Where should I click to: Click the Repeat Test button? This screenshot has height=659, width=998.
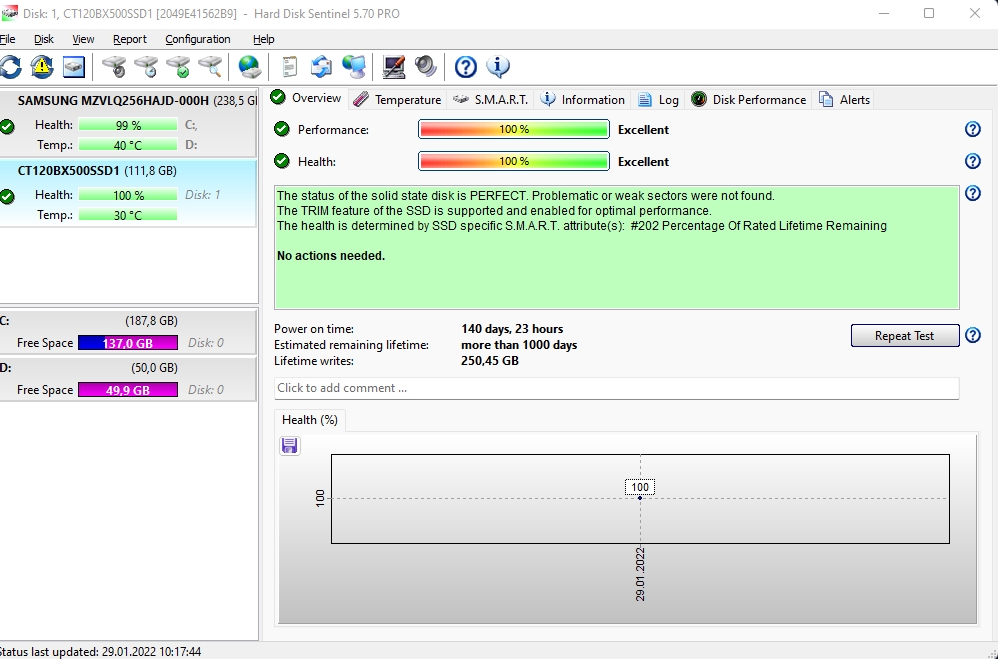tap(904, 336)
